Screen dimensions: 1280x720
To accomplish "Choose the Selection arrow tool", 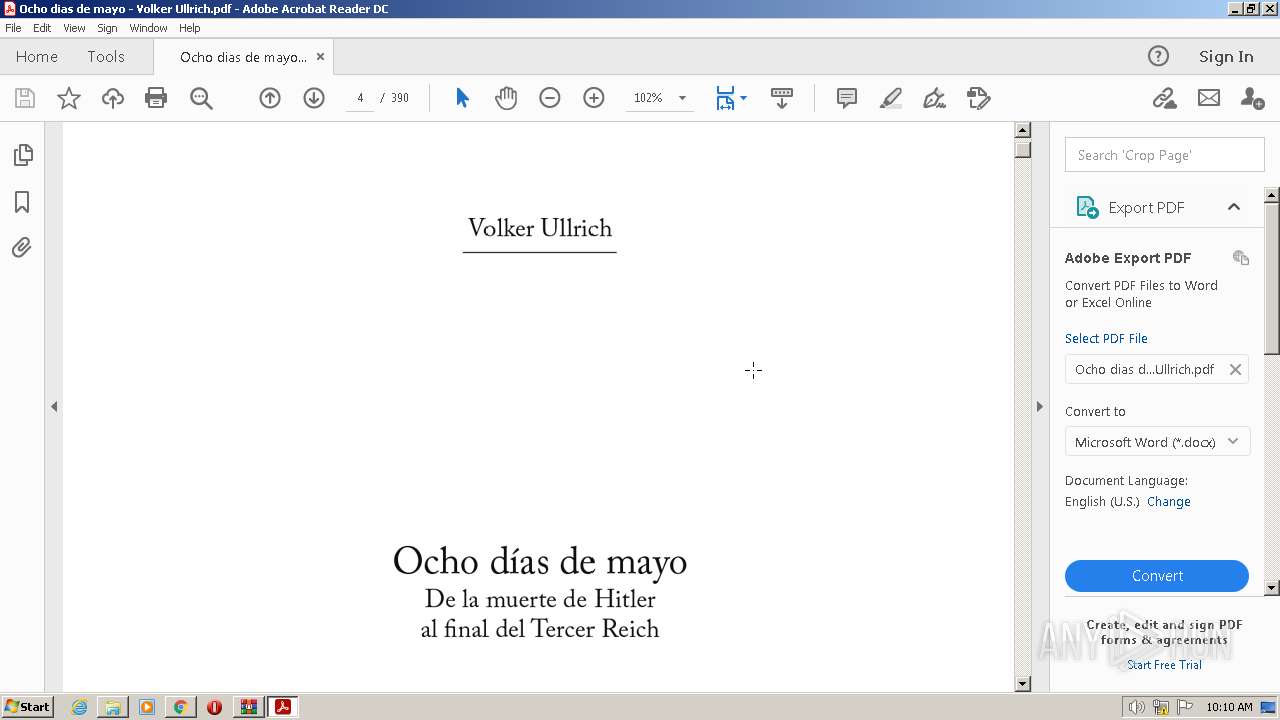I will 462,98.
